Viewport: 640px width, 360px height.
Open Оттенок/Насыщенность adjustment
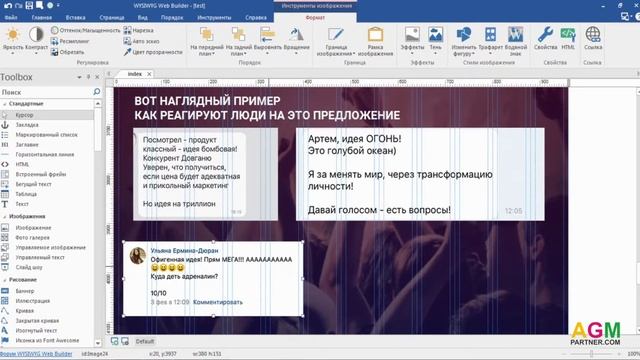tap(86, 30)
